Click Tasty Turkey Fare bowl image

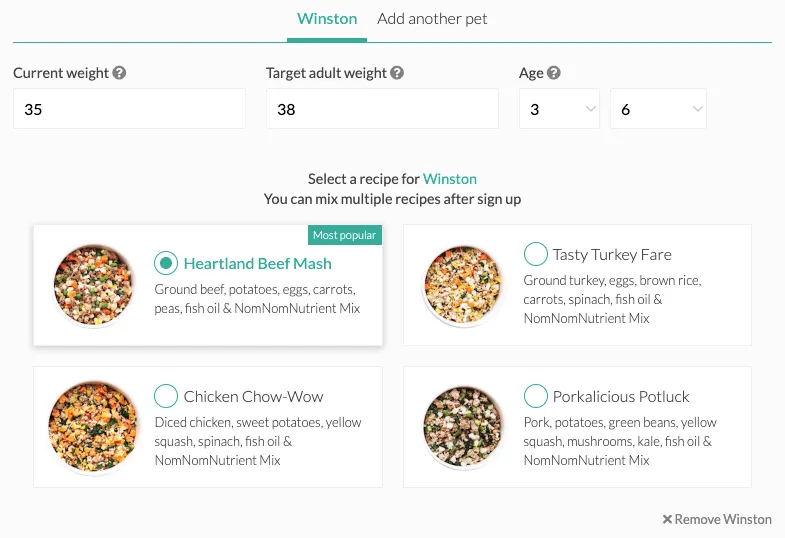click(462, 284)
